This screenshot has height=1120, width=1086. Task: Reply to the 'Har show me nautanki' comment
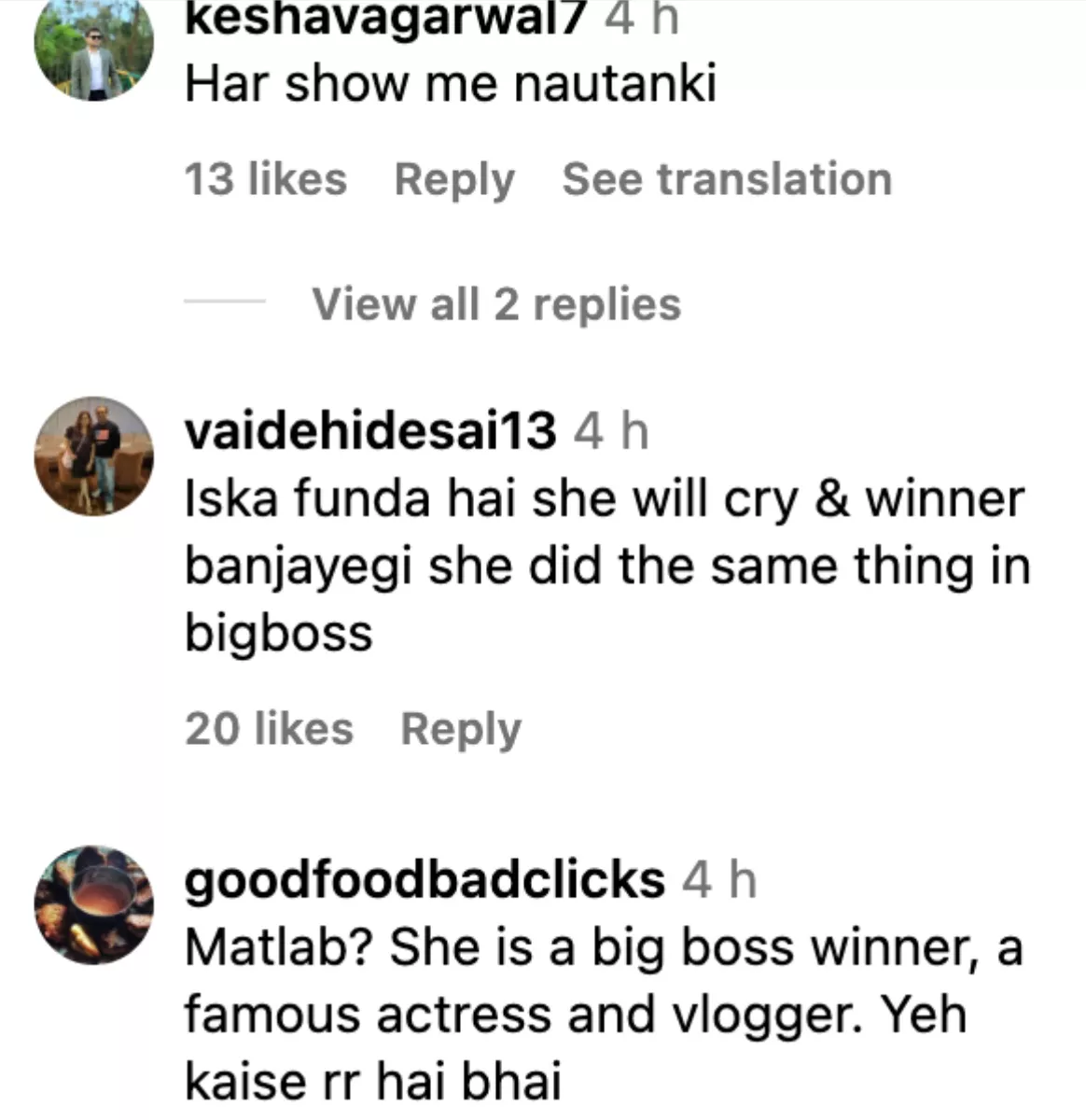coord(454,180)
